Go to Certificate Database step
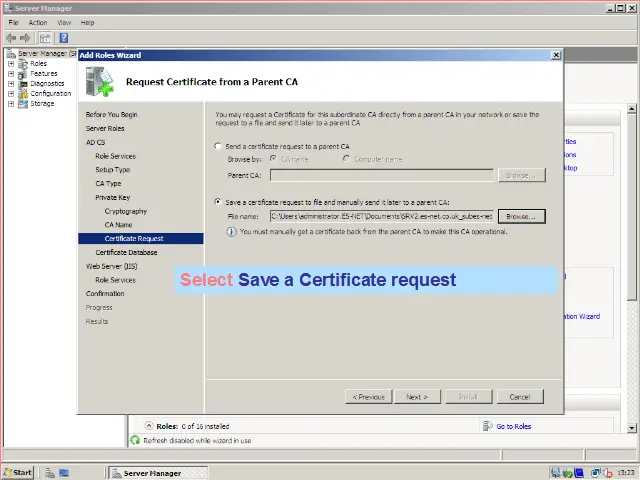Screen dimensions: 640x480 click(127, 252)
